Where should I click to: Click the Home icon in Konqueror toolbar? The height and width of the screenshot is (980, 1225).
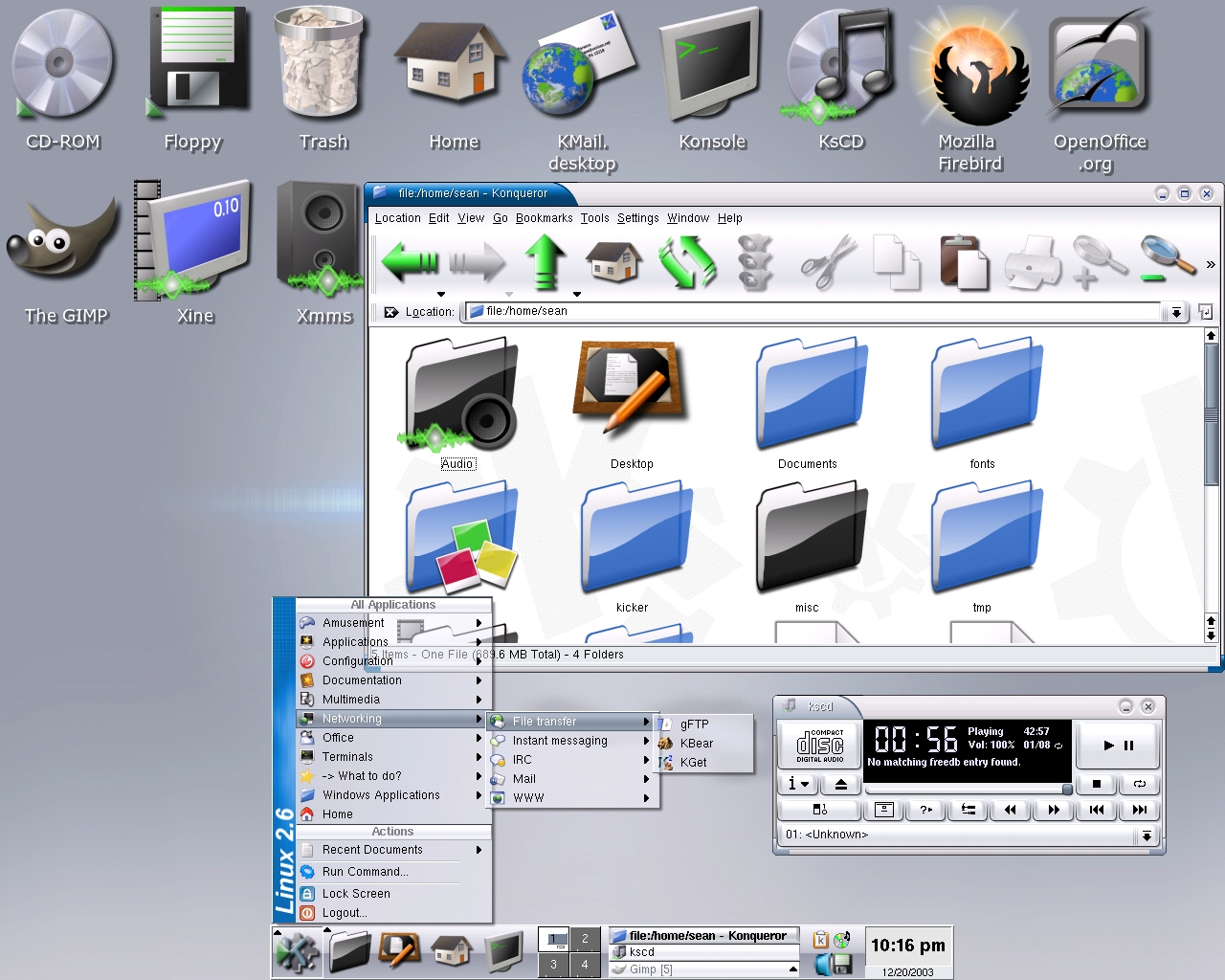(x=613, y=261)
